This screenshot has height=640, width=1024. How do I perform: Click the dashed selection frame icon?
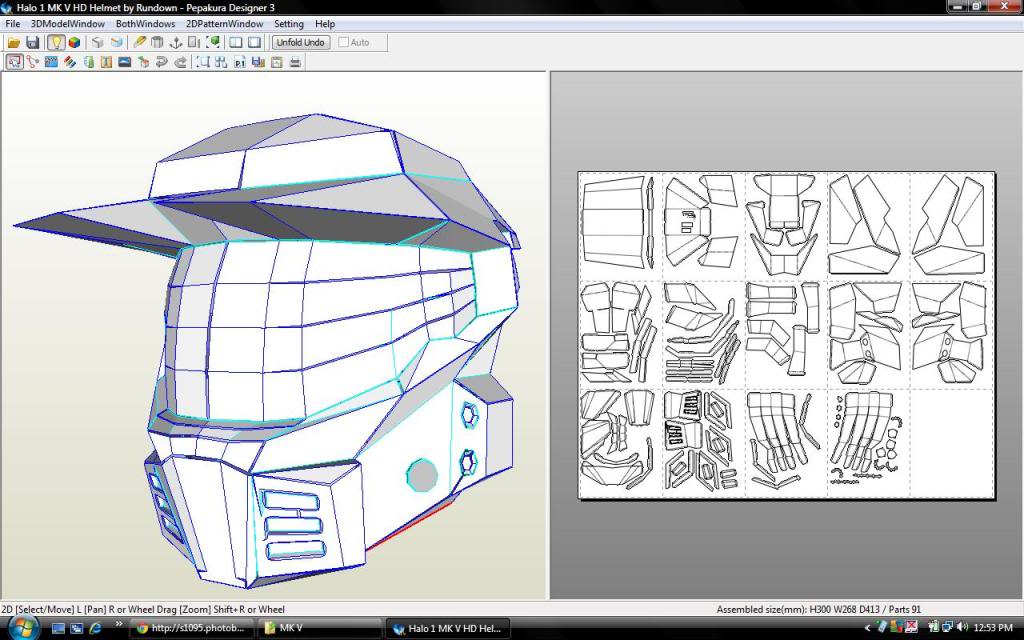tap(203, 62)
